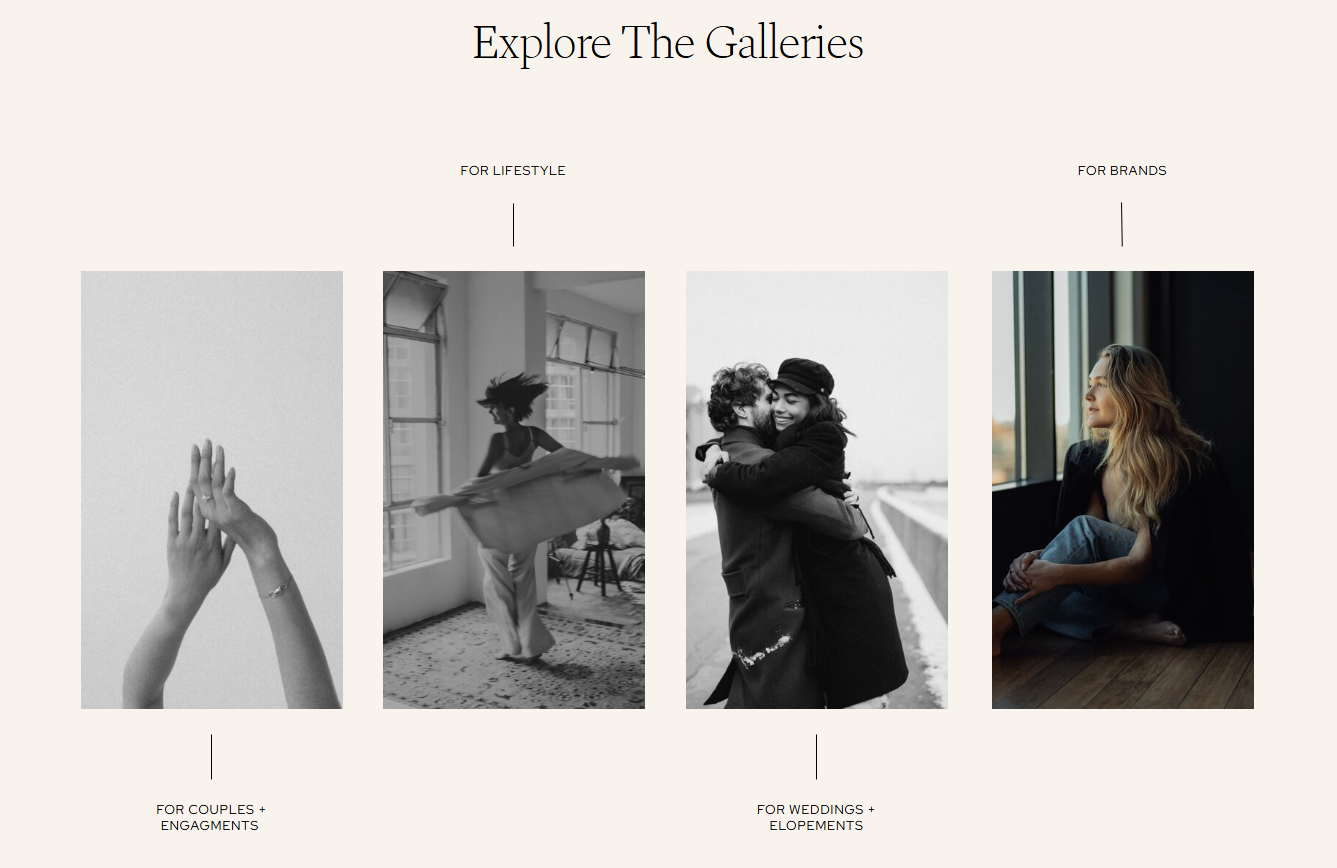1337x868 pixels.
Task: Click the For Couples + Engagments label
Action: [211, 817]
